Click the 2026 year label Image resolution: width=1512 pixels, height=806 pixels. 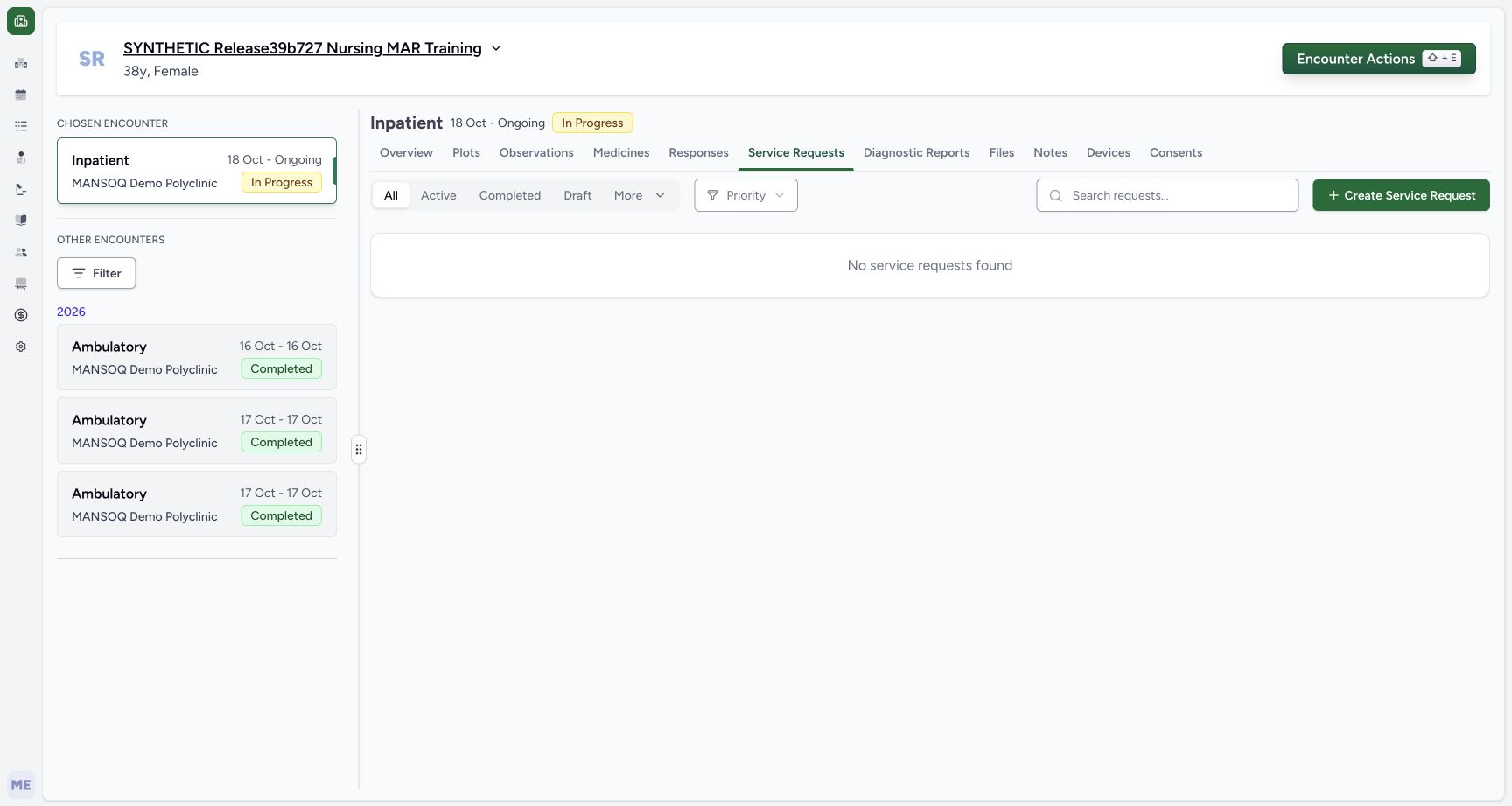(x=71, y=312)
